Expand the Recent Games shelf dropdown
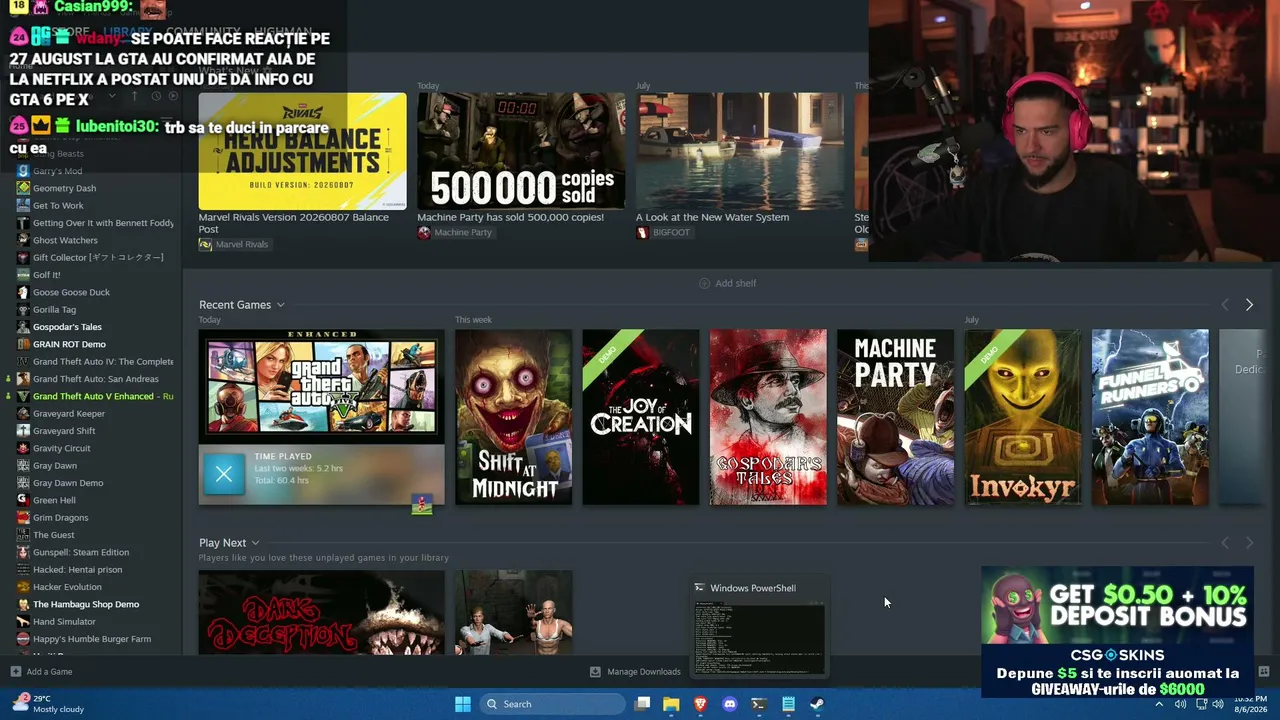Viewport: 1280px width, 720px height. [280, 305]
